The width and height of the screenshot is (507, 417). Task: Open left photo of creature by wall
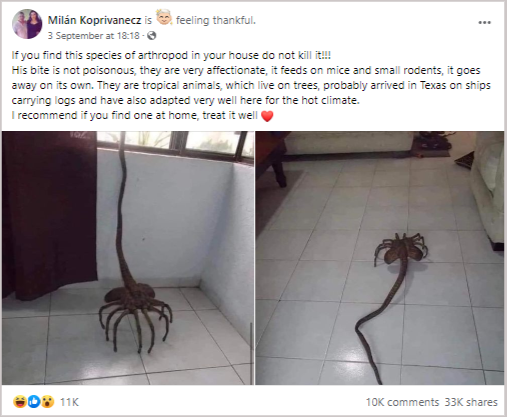tap(128, 258)
